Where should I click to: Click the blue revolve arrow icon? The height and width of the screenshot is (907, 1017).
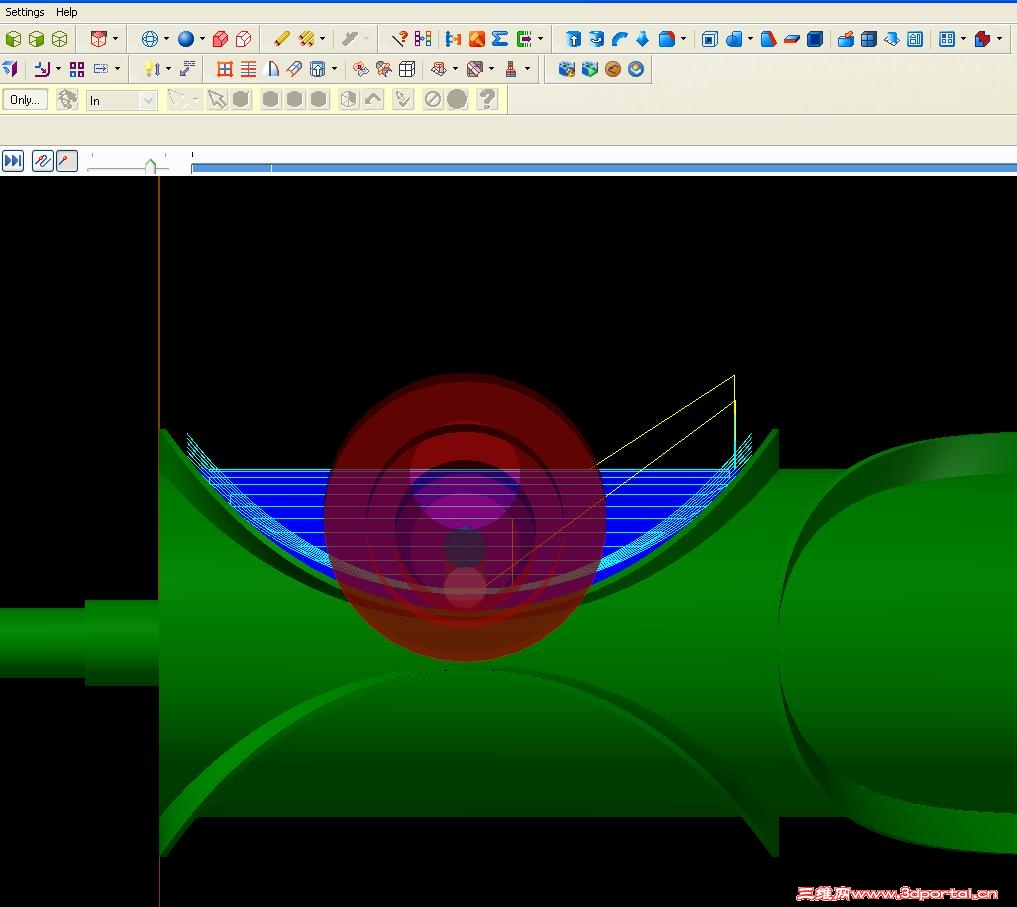tap(597, 39)
